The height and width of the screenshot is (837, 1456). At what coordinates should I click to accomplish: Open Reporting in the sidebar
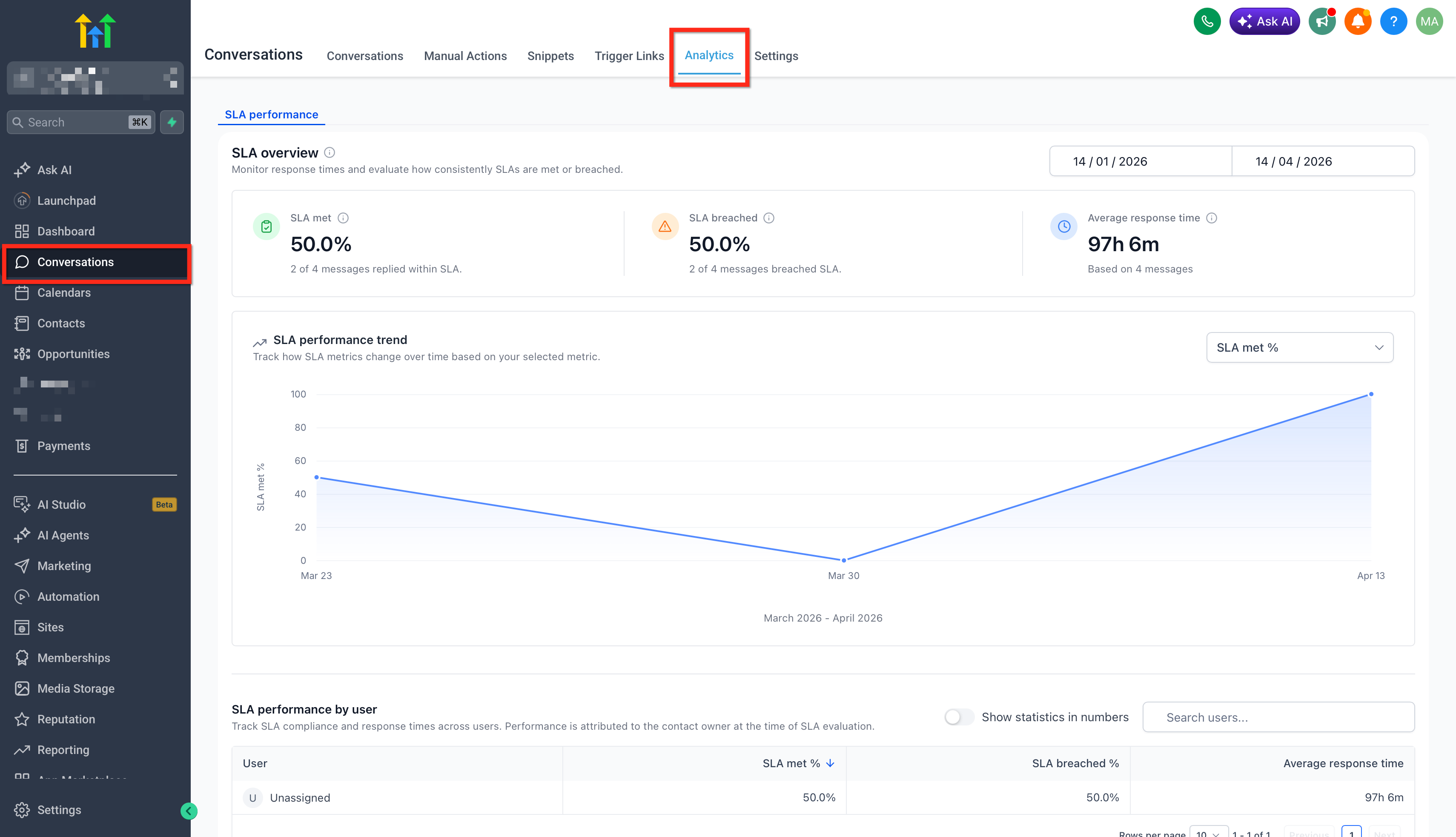click(63, 750)
